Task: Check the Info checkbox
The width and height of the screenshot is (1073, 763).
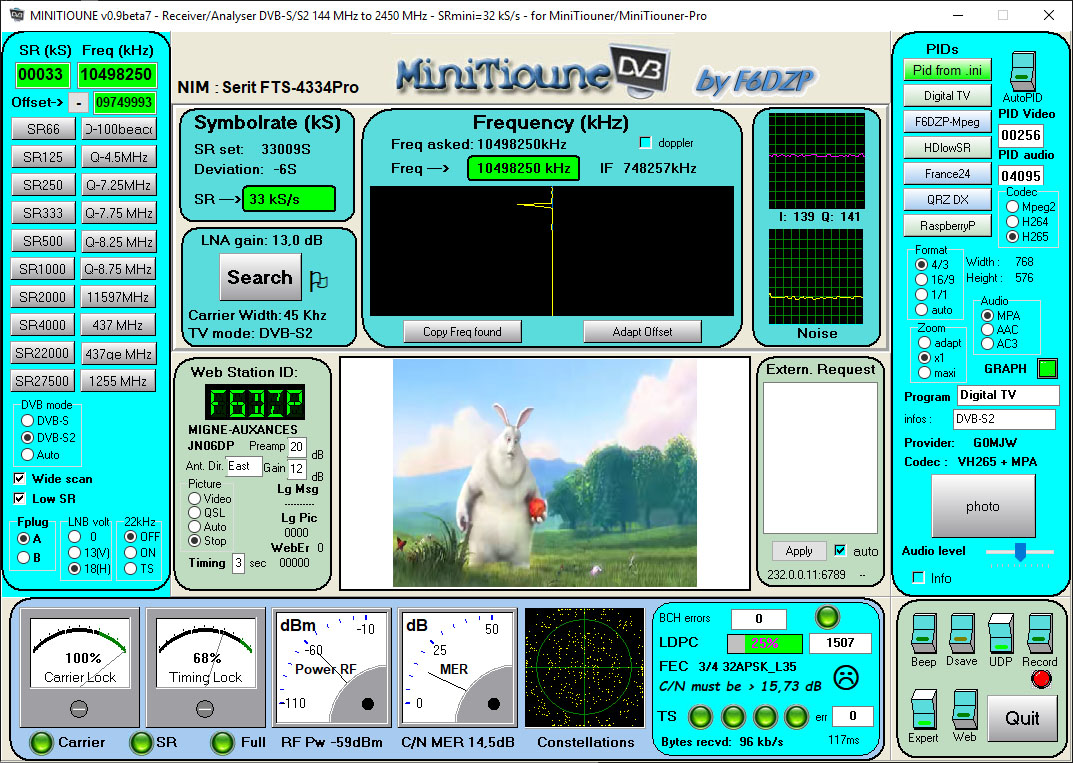Action: click(x=919, y=578)
